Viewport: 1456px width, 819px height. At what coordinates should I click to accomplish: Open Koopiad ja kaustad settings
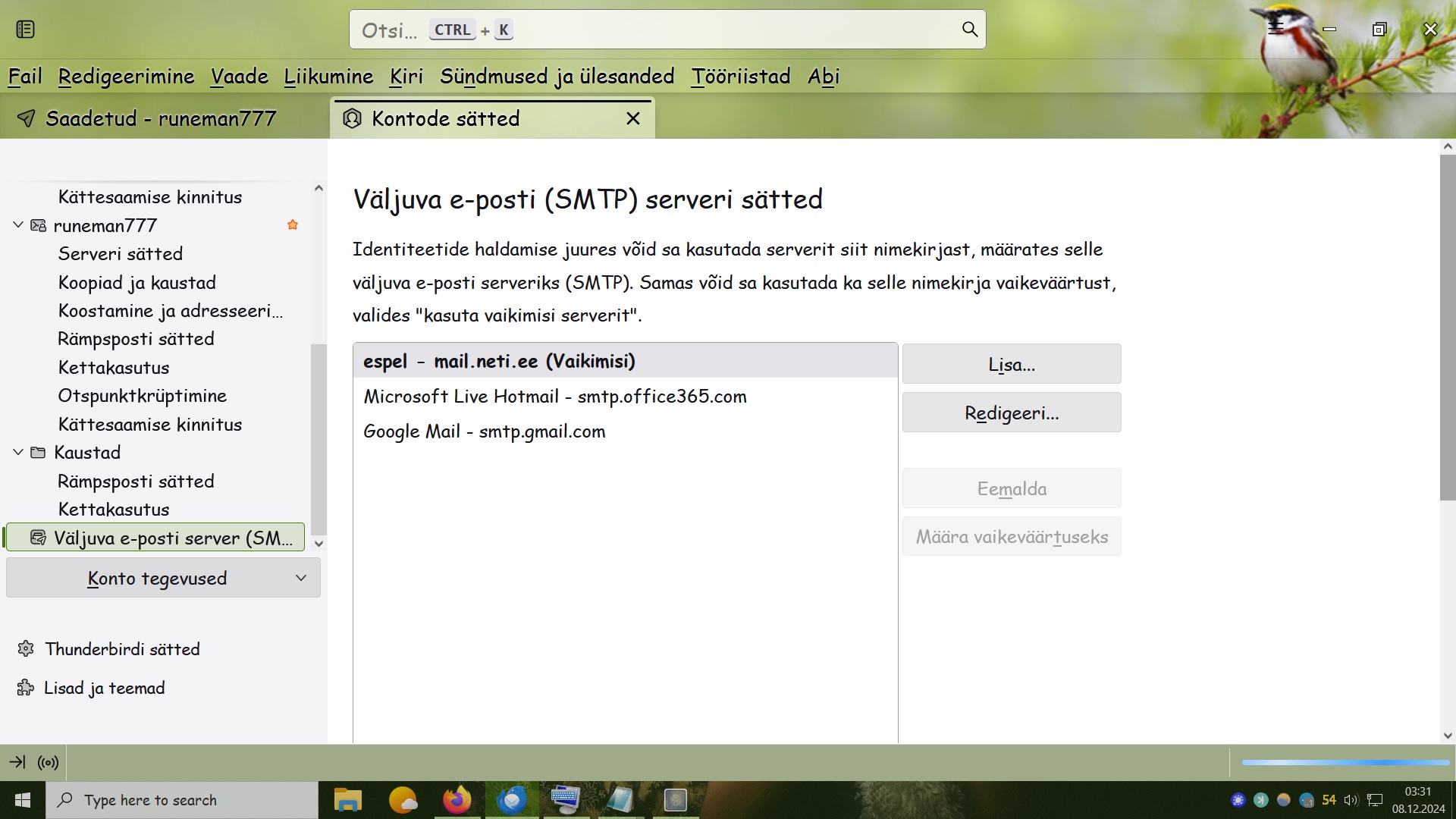[137, 282]
